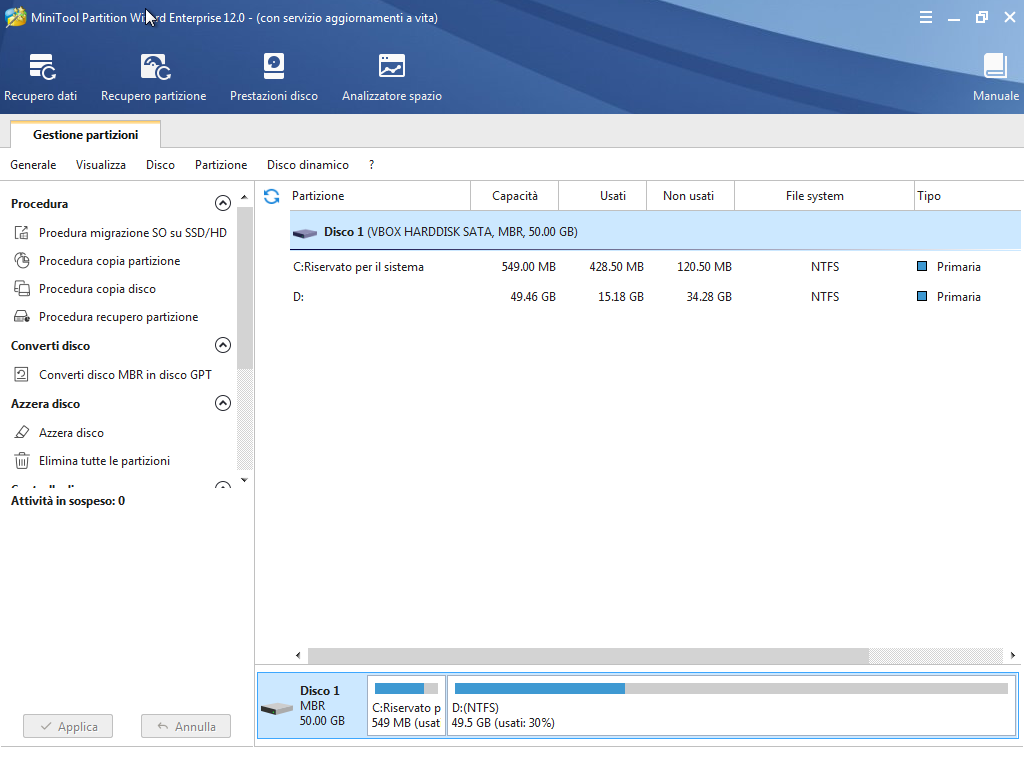1024x768 pixels.
Task: Click the disk icon in bottom Disco 1 map
Action: click(x=277, y=709)
